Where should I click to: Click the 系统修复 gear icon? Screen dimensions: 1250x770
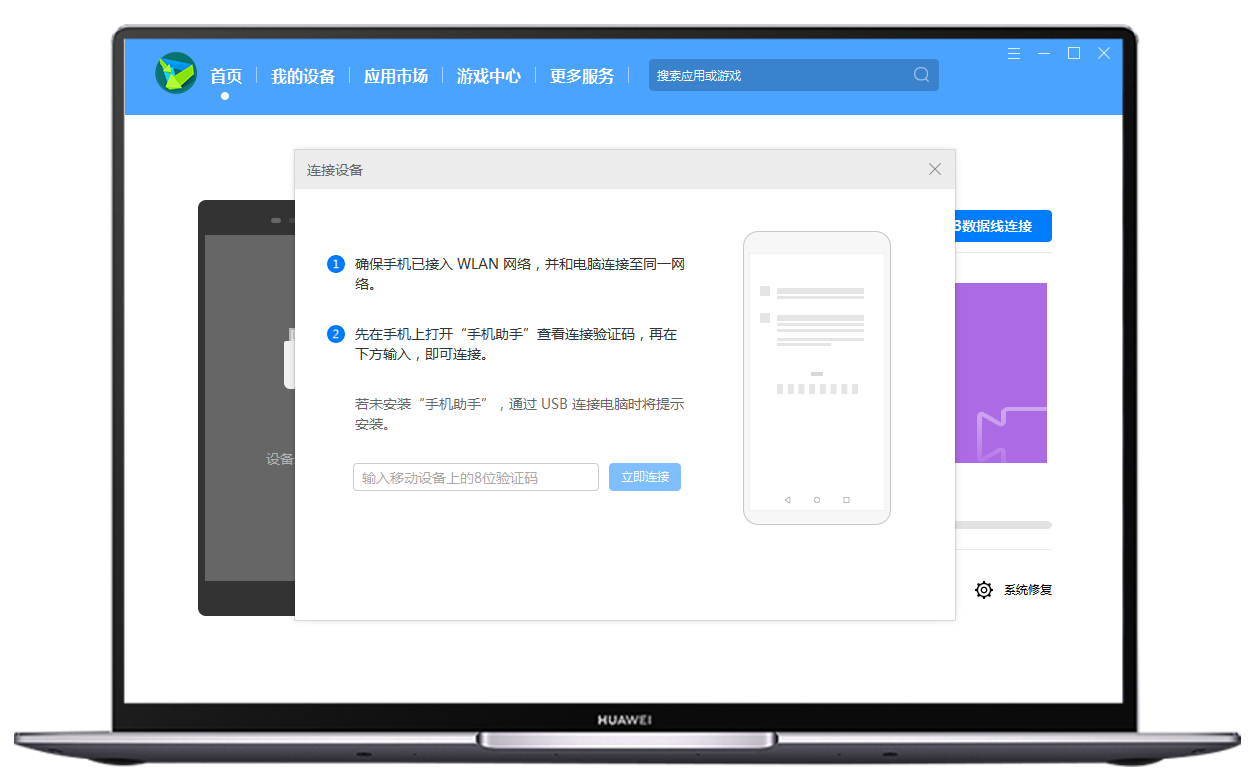coord(984,590)
